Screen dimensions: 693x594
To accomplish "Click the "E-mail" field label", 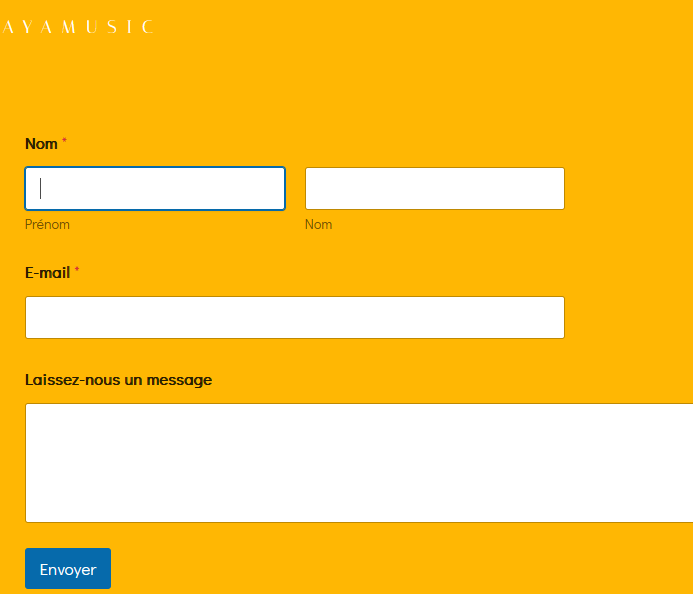I will [47, 272].
